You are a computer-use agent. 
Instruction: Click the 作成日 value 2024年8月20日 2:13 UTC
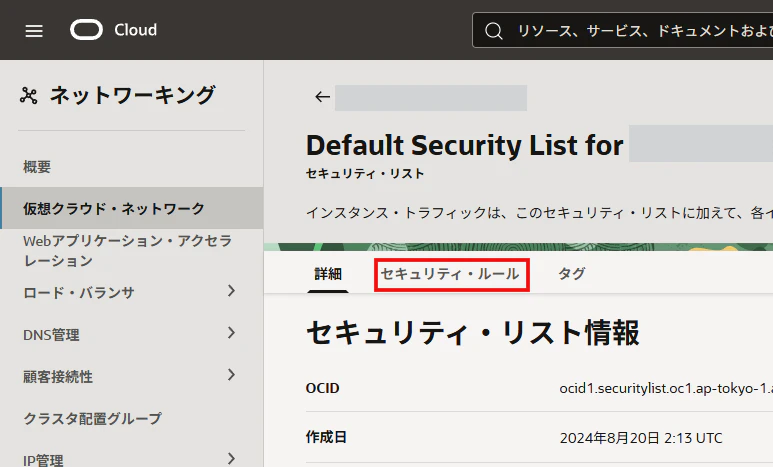[x=641, y=438]
